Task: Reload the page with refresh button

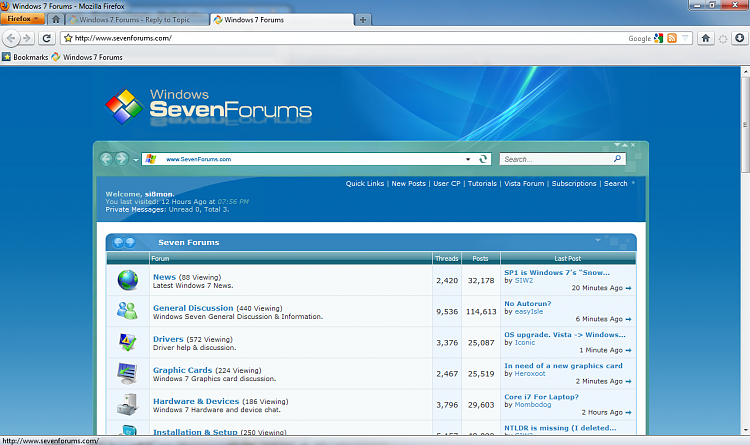Action: 46,38
